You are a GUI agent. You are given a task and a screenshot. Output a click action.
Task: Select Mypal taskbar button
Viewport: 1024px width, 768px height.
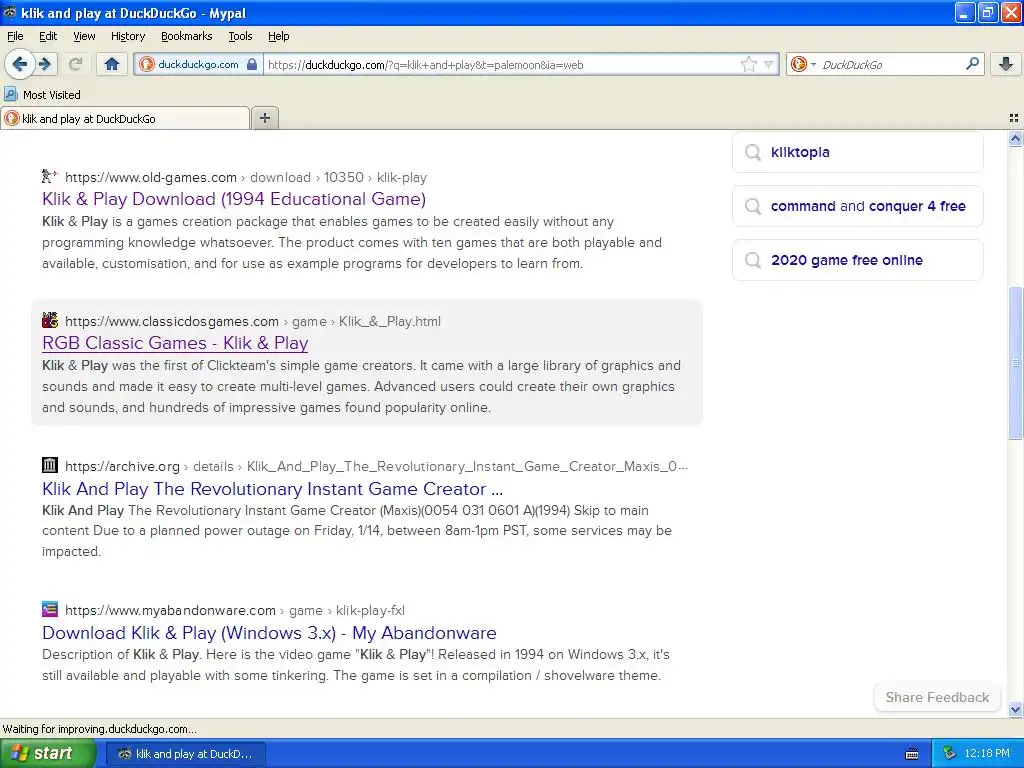186,754
